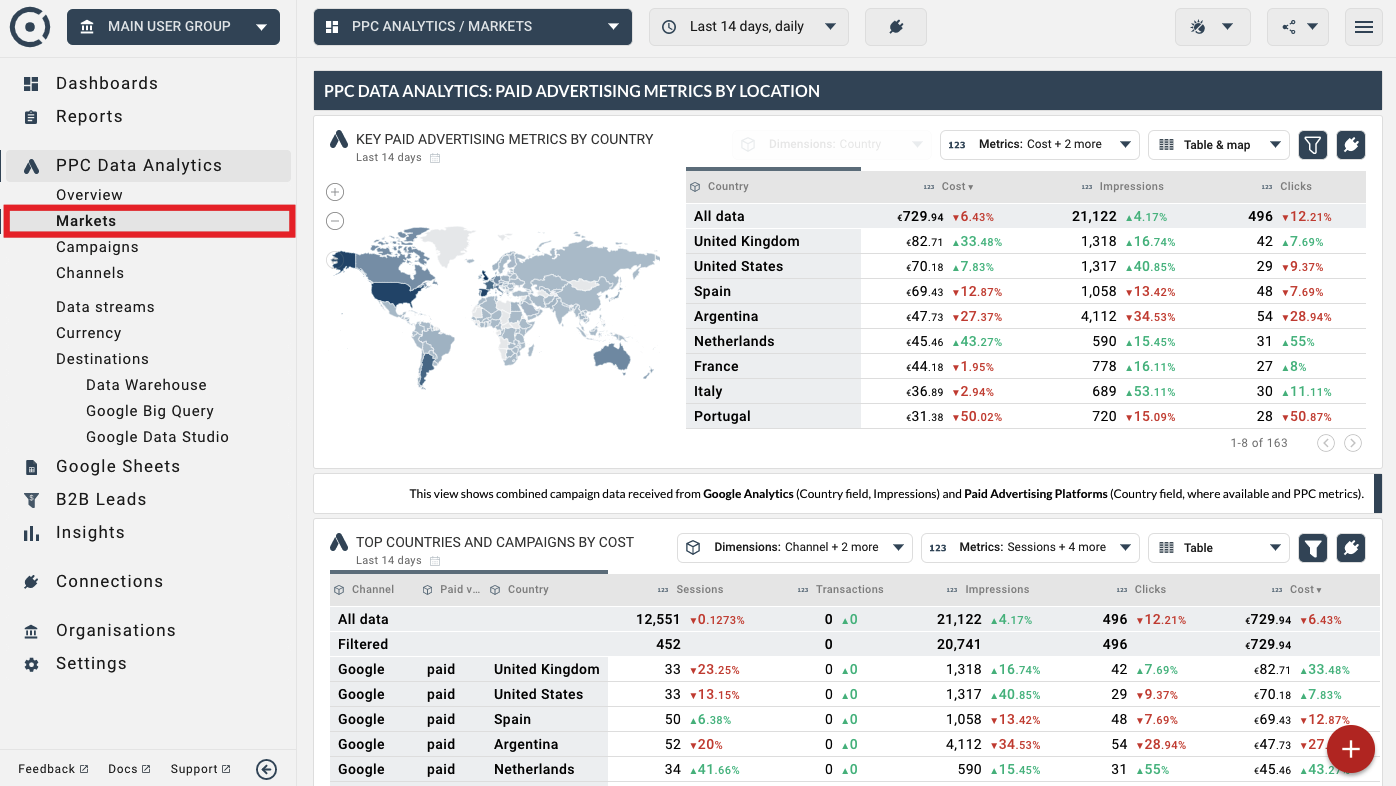This screenshot has height=786, width=1396.
Task: Go to the next page of country results
Action: pos(1353,443)
